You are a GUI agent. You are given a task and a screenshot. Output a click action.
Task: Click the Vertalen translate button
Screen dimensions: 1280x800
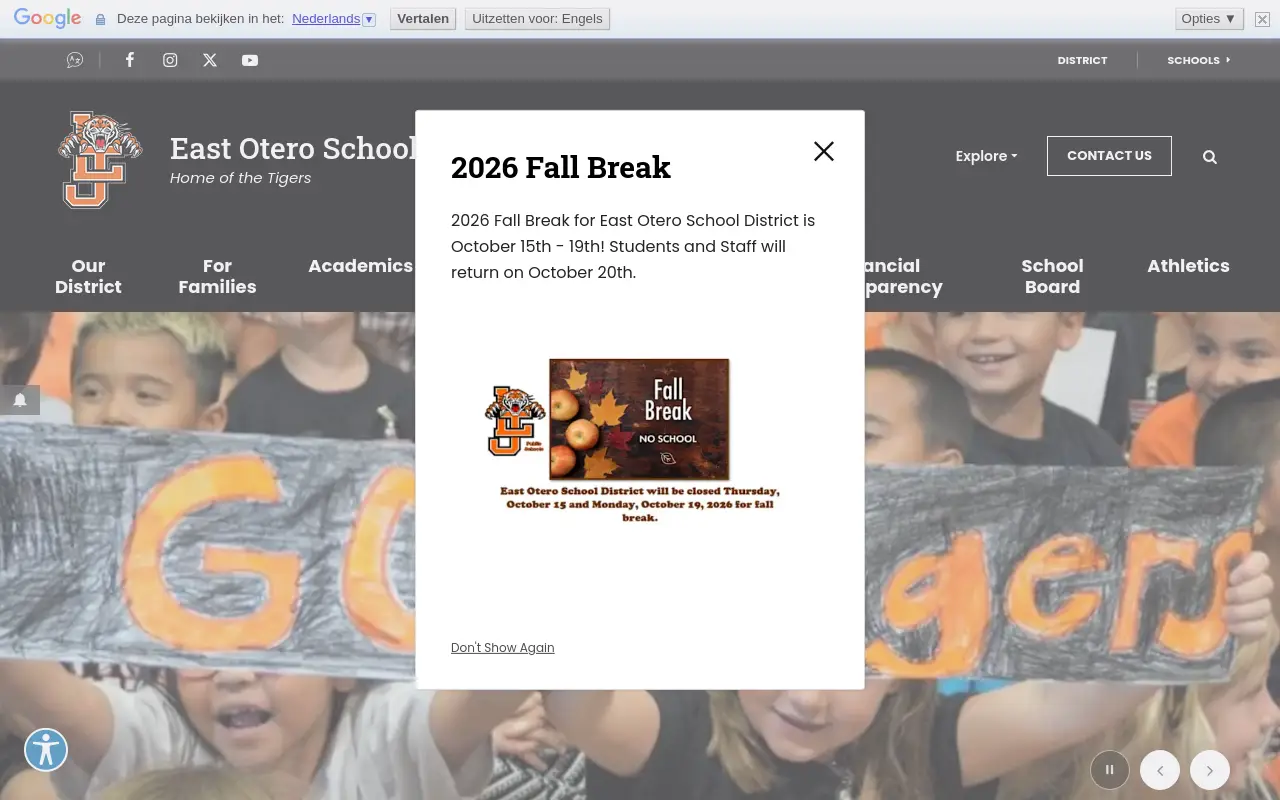[423, 19]
